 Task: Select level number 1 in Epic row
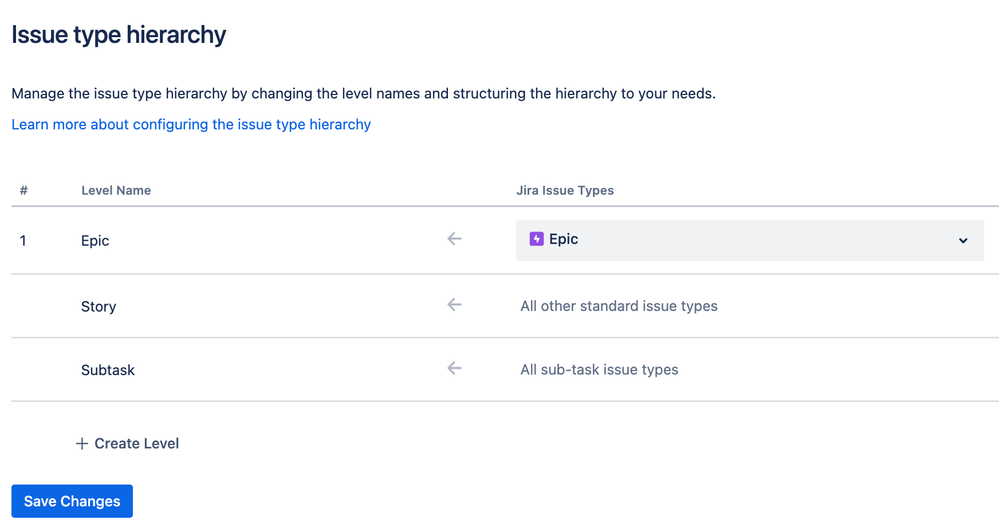tap(23, 241)
